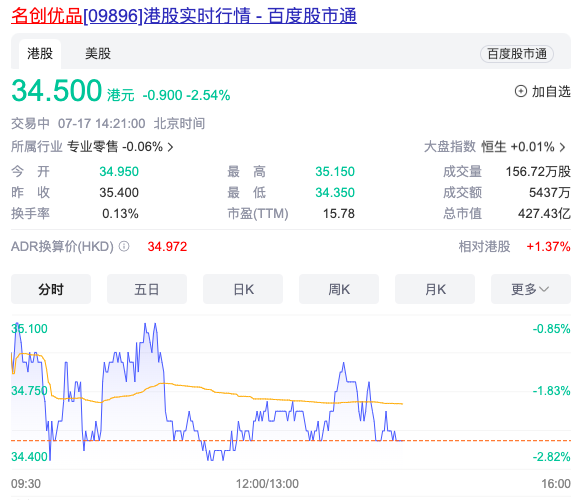582x500 pixels.
Task: Click the 最高 value 35.150
Action: pos(335,171)
